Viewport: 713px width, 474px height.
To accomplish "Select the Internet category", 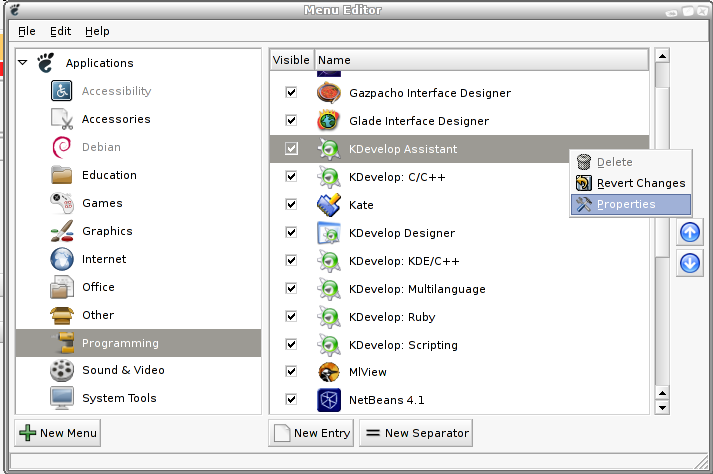I will coord(104,259).
